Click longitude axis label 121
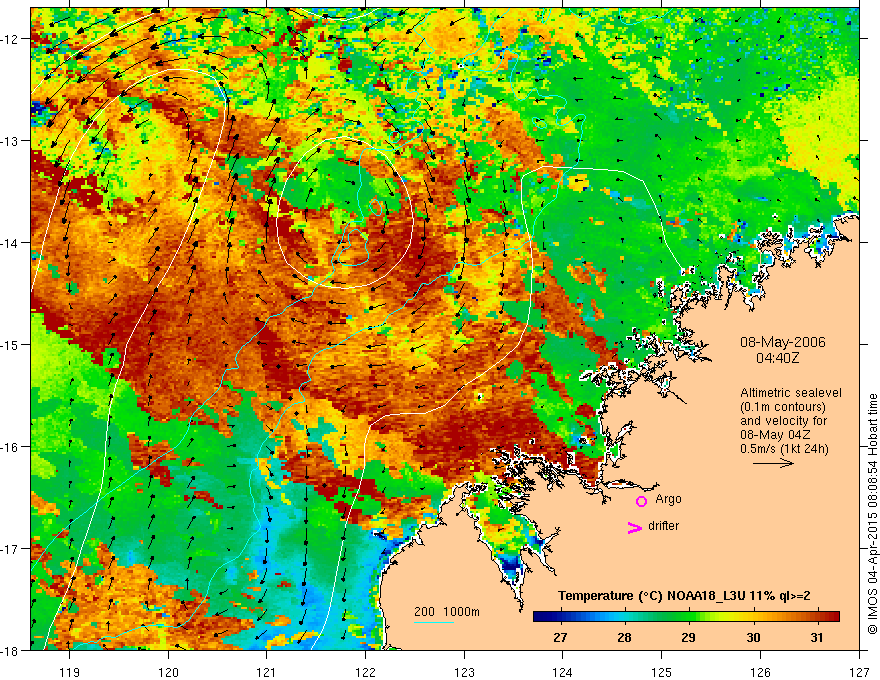 point(266,672)
